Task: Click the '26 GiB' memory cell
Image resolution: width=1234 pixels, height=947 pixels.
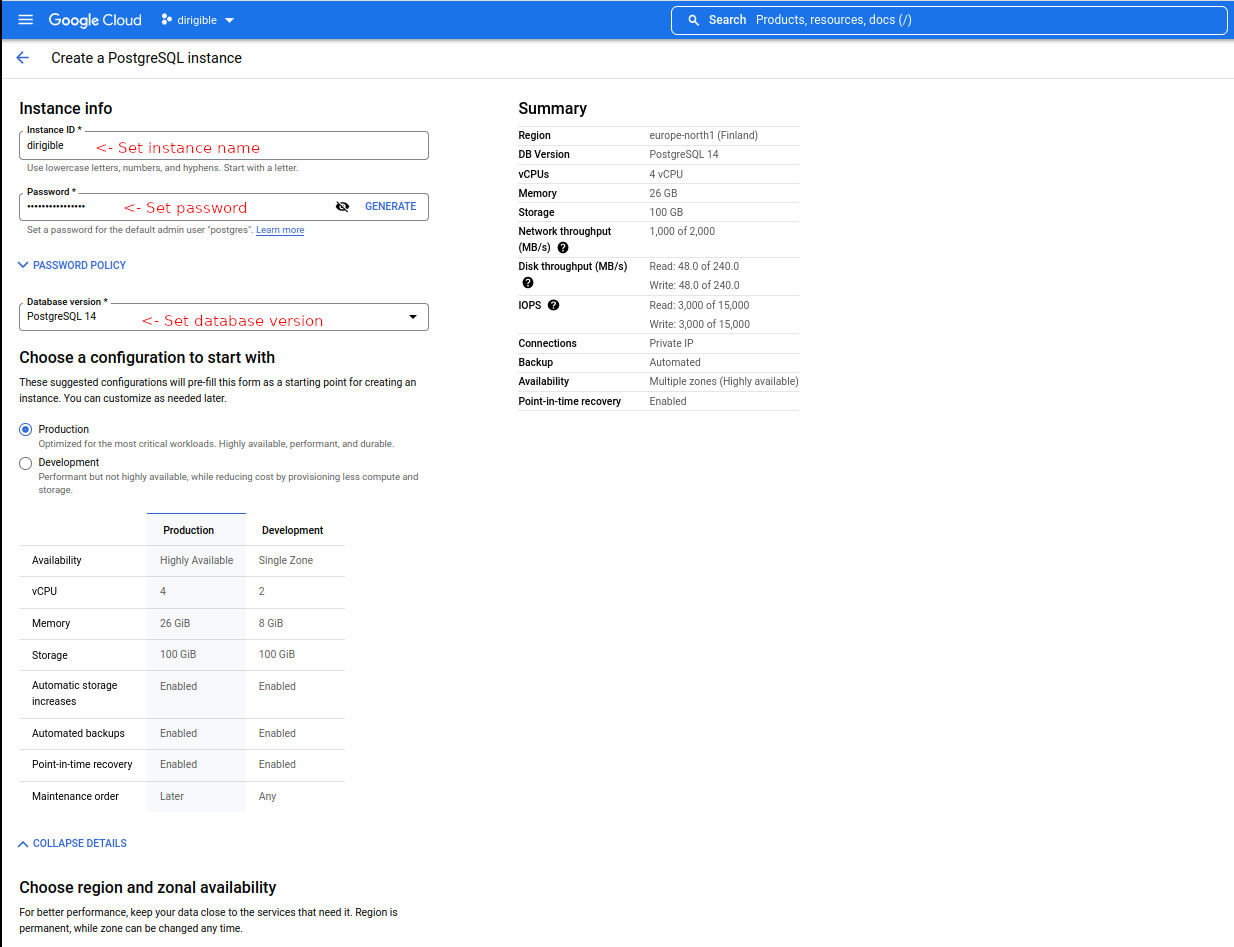Action: tap(175, 623)
